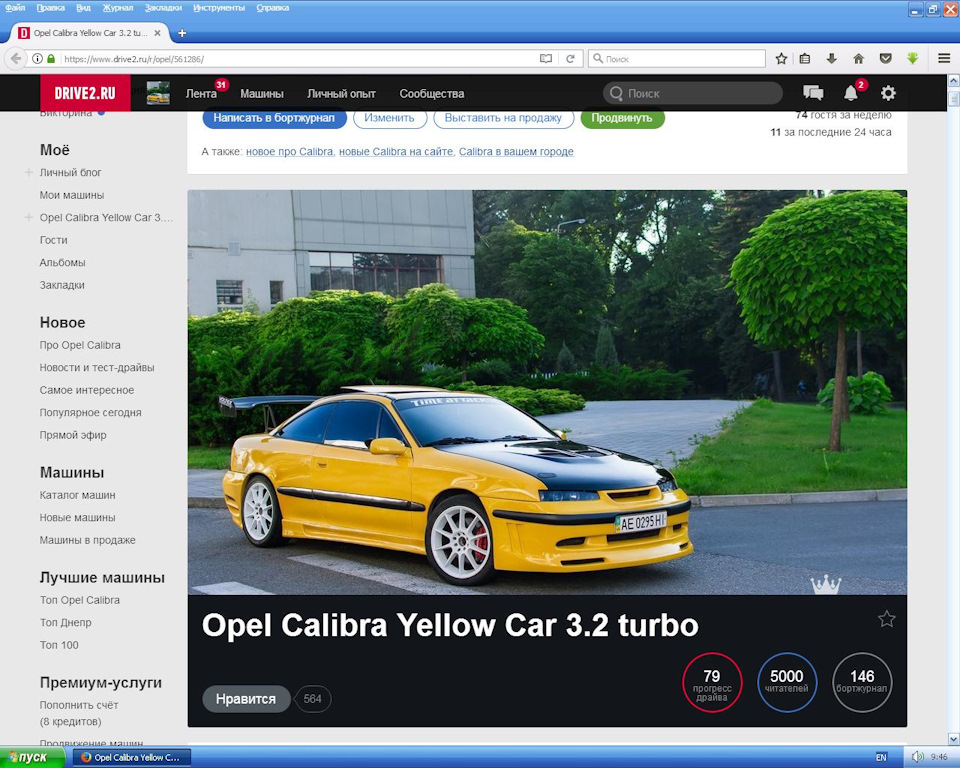Click the browser URL address bar

[294, 59]
